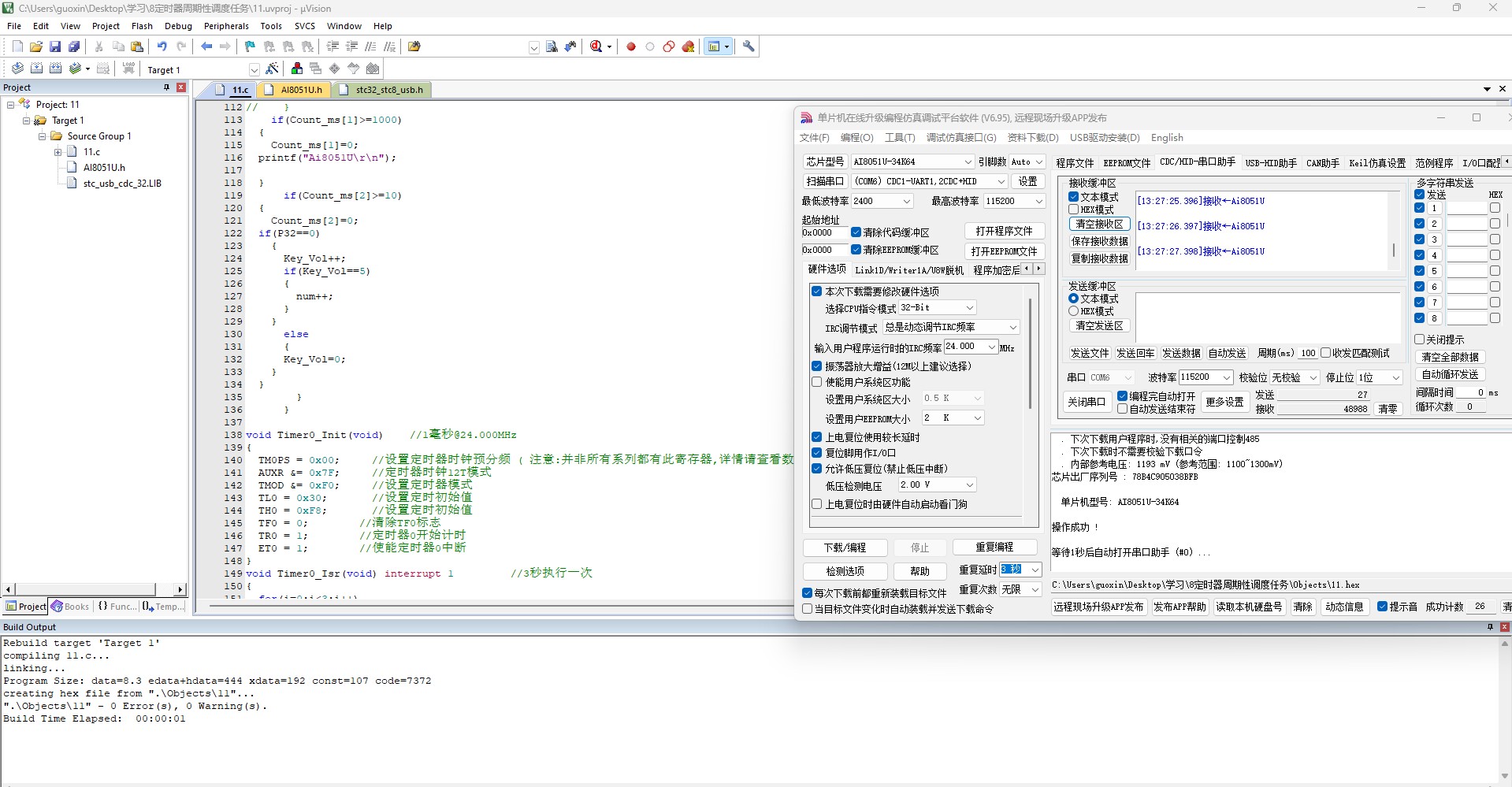Open Manage Project Items colored blocks icon
The width and height of the screenshot is (1512, 787).
pos(297,69)
